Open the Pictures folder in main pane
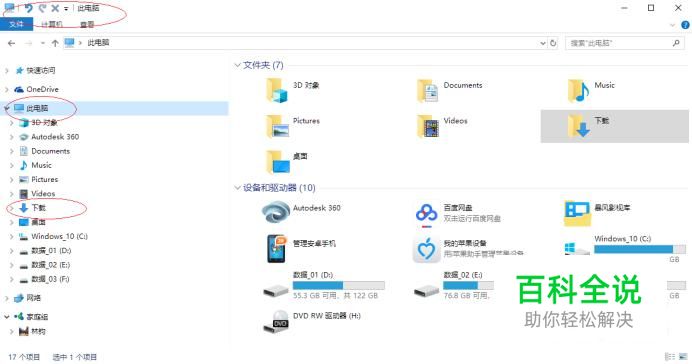Viewport: 692px width, 364px height. 277,126
